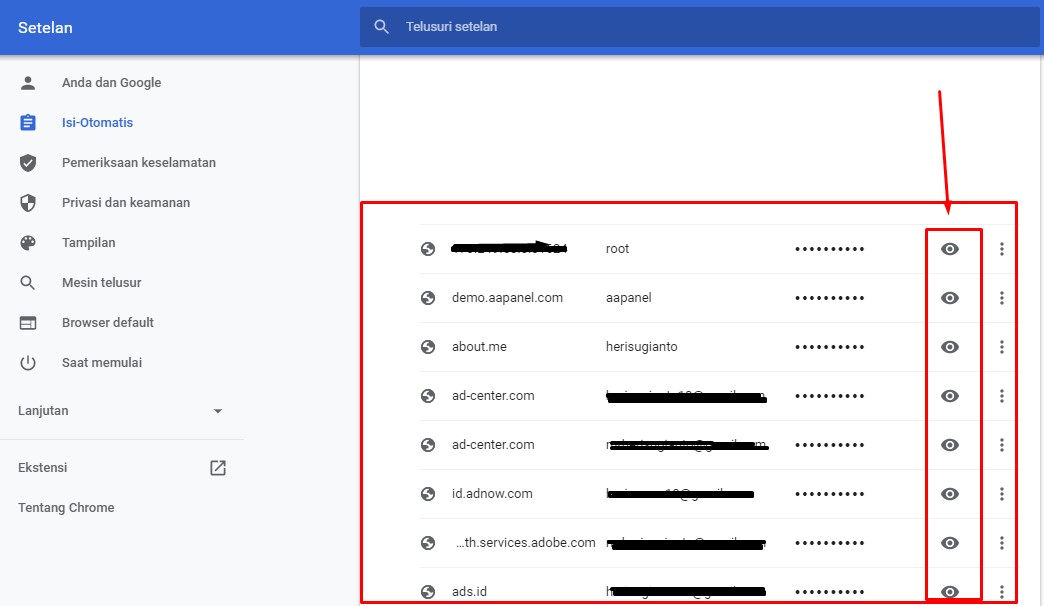
Task: Click the clipboard icon beside Isi-Otomatis
Action: (x=28, y=123)
